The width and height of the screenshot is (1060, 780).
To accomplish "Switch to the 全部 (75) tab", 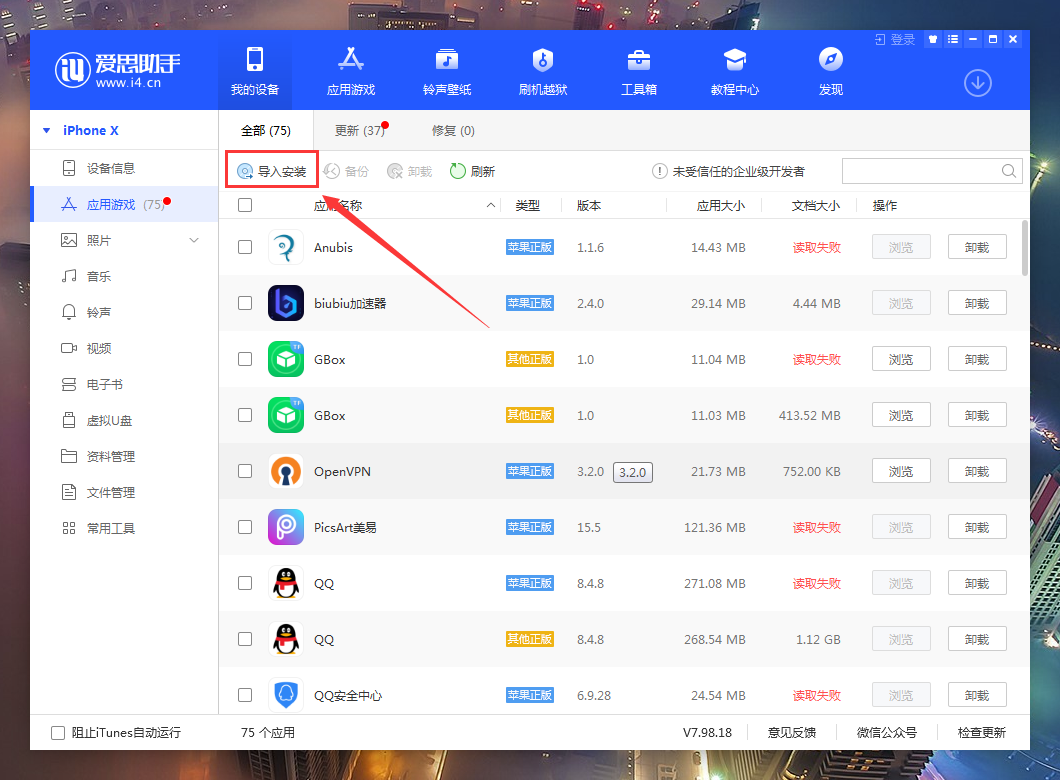I will 266,130.
